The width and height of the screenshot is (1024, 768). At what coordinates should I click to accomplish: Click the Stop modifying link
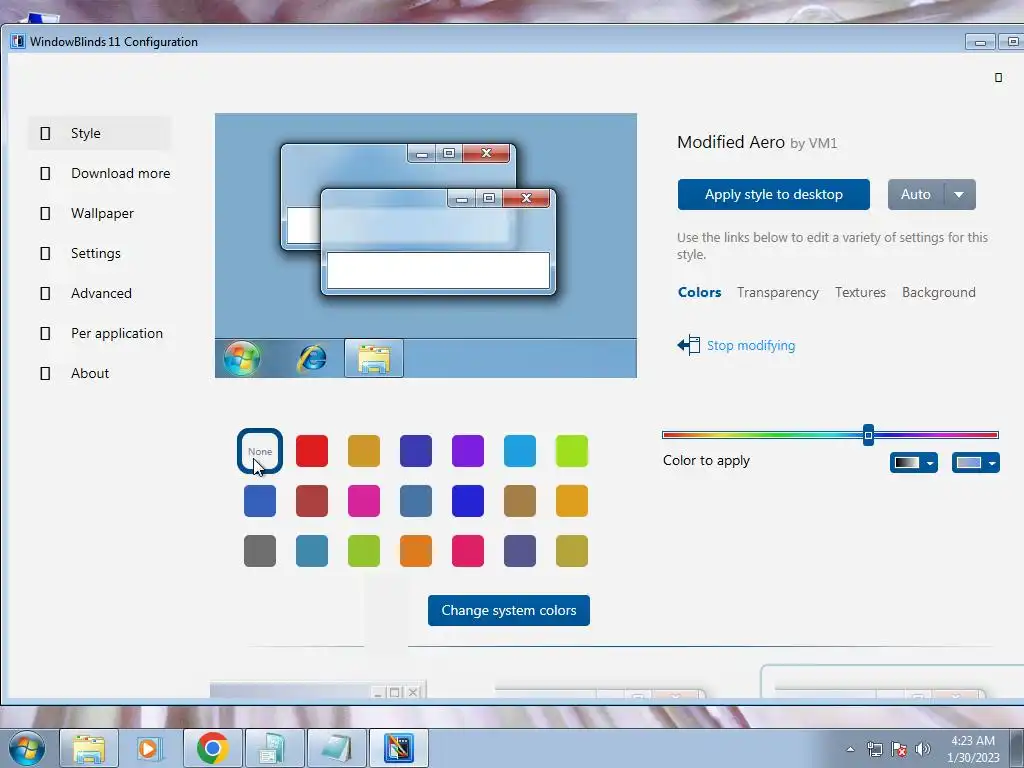click(x=751, y=345)
